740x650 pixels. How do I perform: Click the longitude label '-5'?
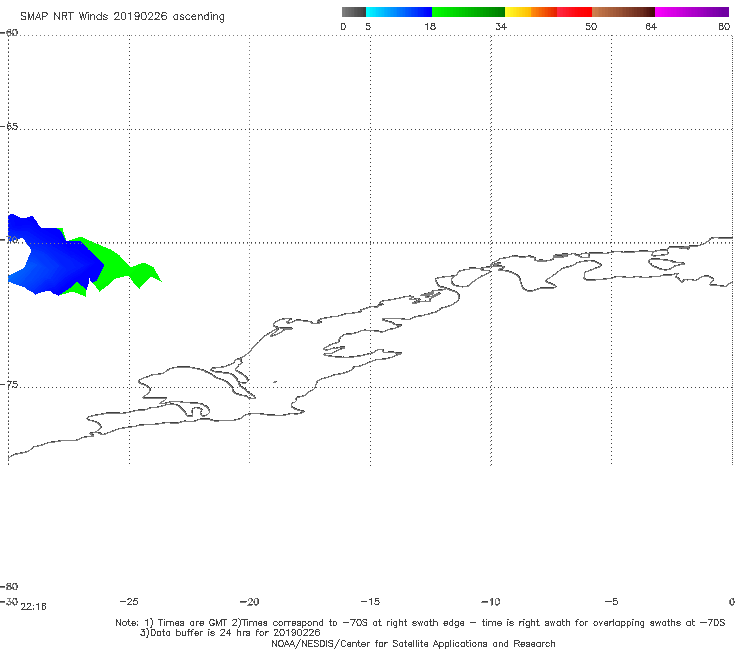coord(611,602)
